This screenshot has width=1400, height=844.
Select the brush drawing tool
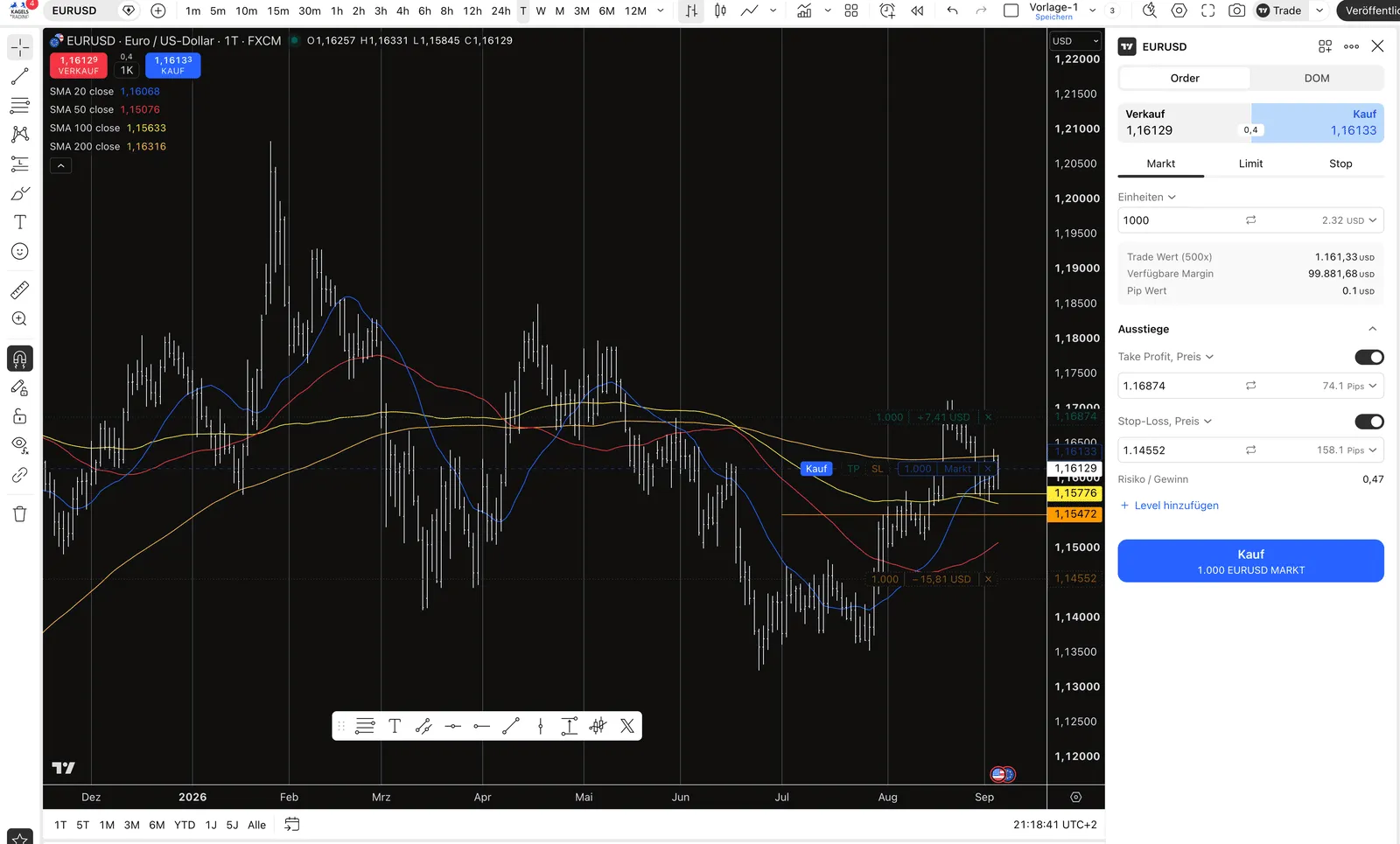pos(20,193)
